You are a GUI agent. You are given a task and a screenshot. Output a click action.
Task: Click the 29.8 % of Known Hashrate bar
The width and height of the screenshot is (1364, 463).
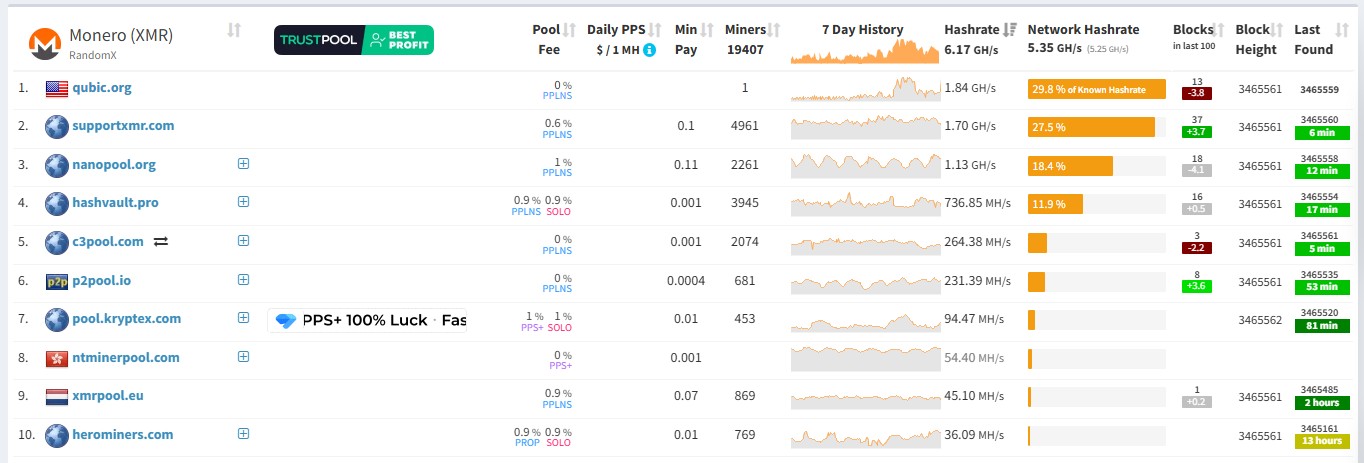pos(1097,89)
